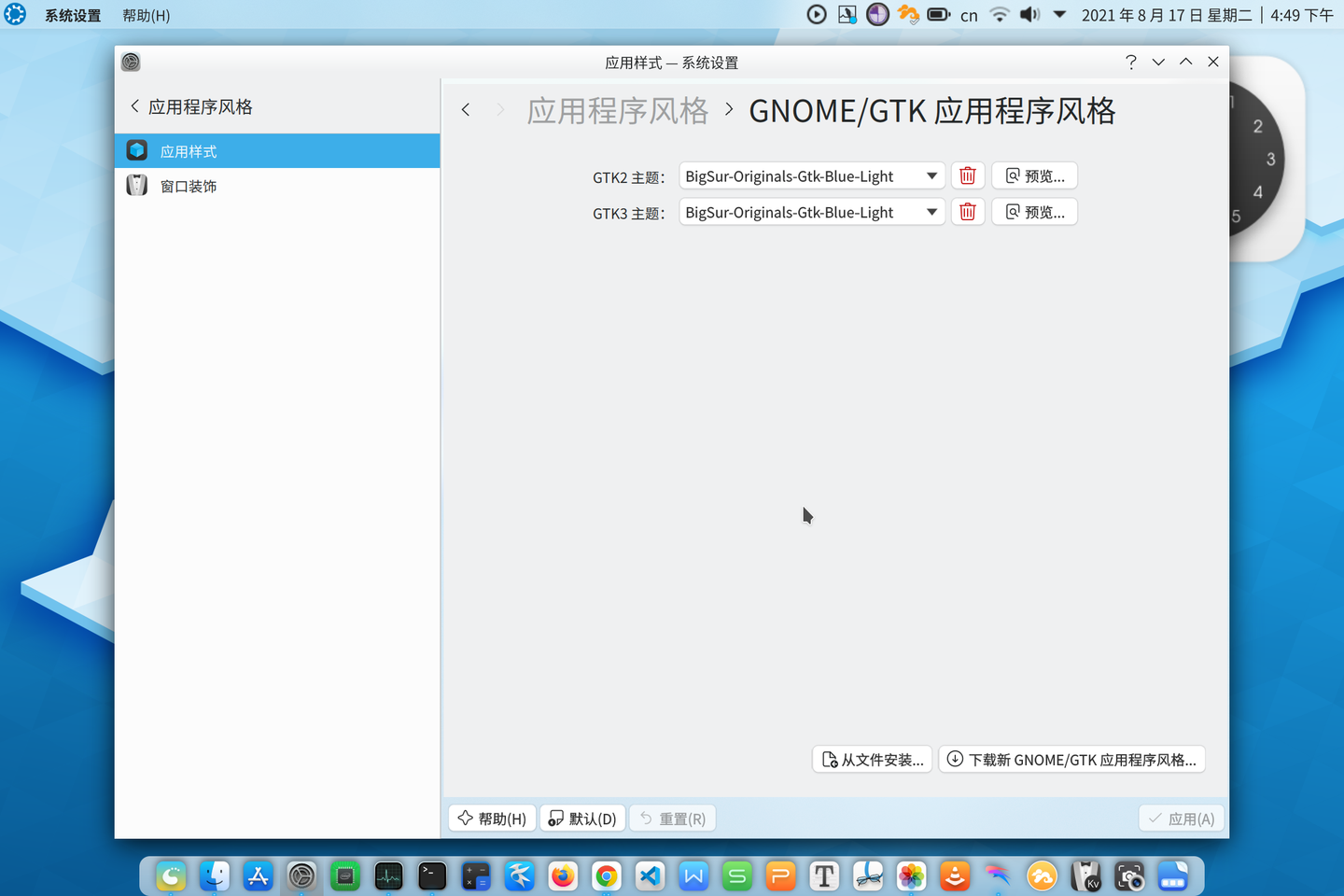The width and height of the screenshot is (1344, 896).
Task: Click the image monitor tray icon
Action: point(847,14)
